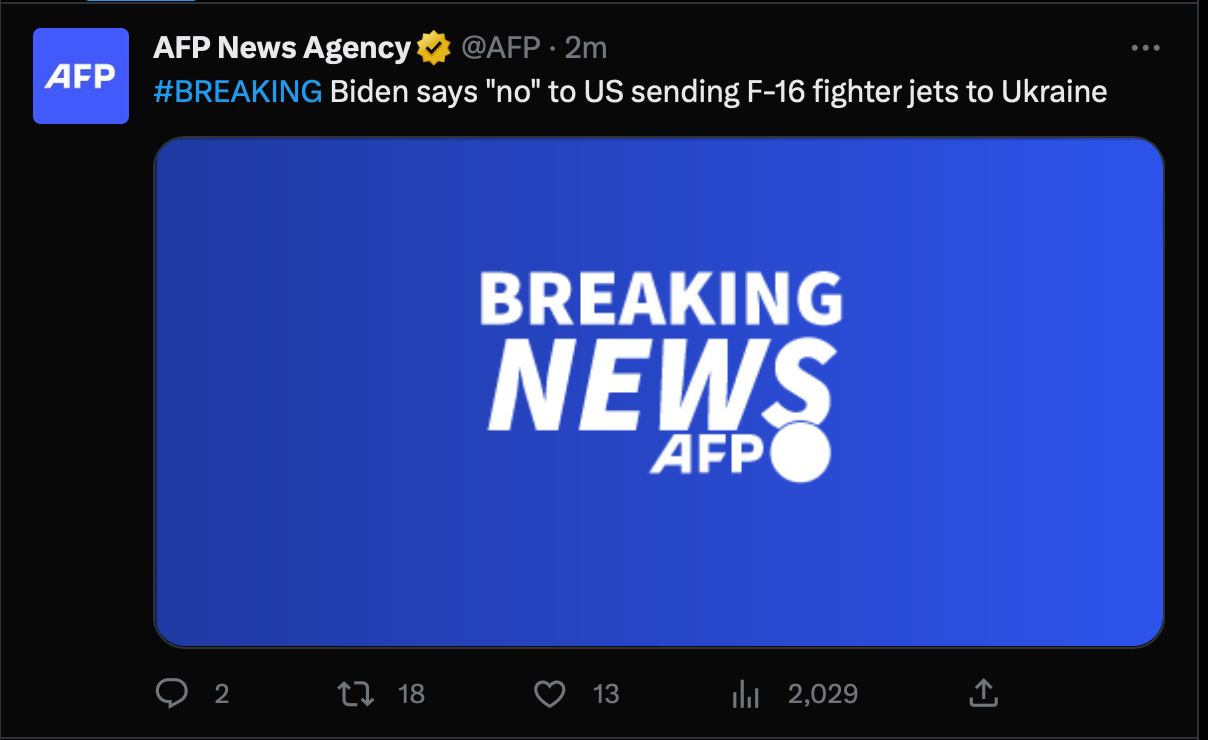Image resolution: width=1208 pixels, height=740 pixels.
Task: Open the #BREAKING hashtag
Action: (x=238, y=92)
